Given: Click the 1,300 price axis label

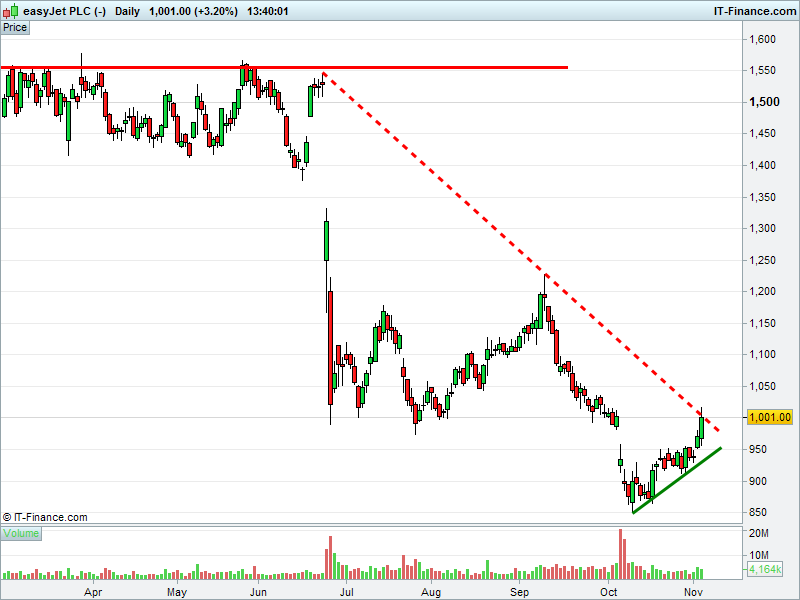Looking at the screenshot, I should pos(762,229).
